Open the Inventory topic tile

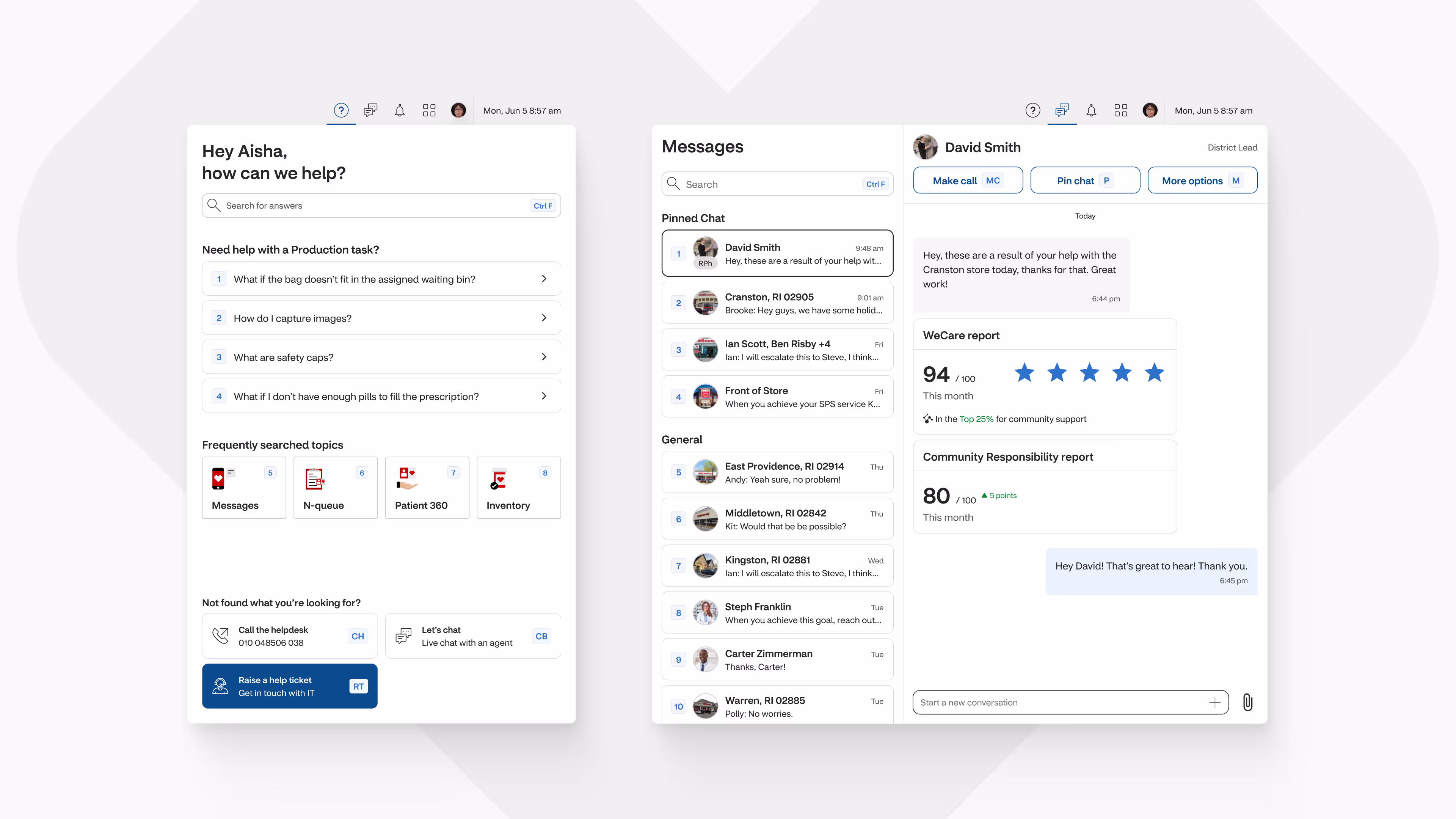tap(518, 487)
